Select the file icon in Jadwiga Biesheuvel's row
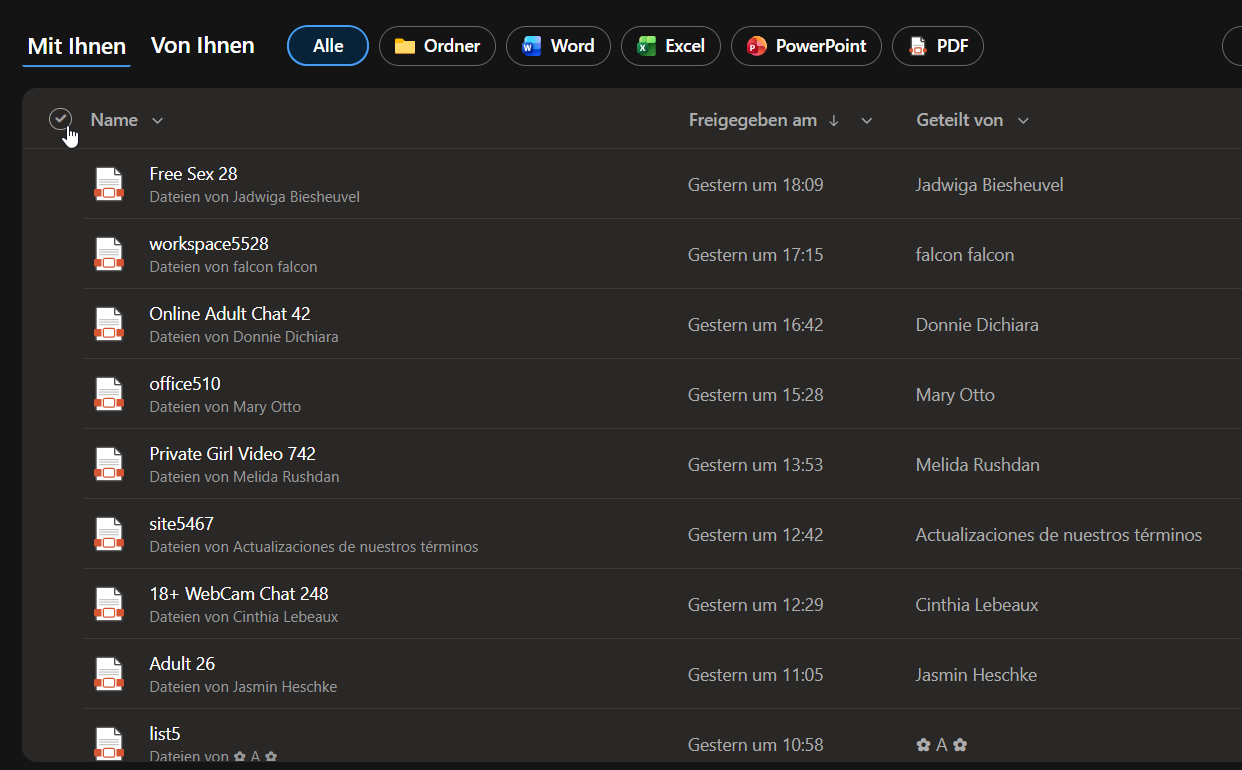The height and width of the screenshot is (770, 1242). click(x=108, y=184)
